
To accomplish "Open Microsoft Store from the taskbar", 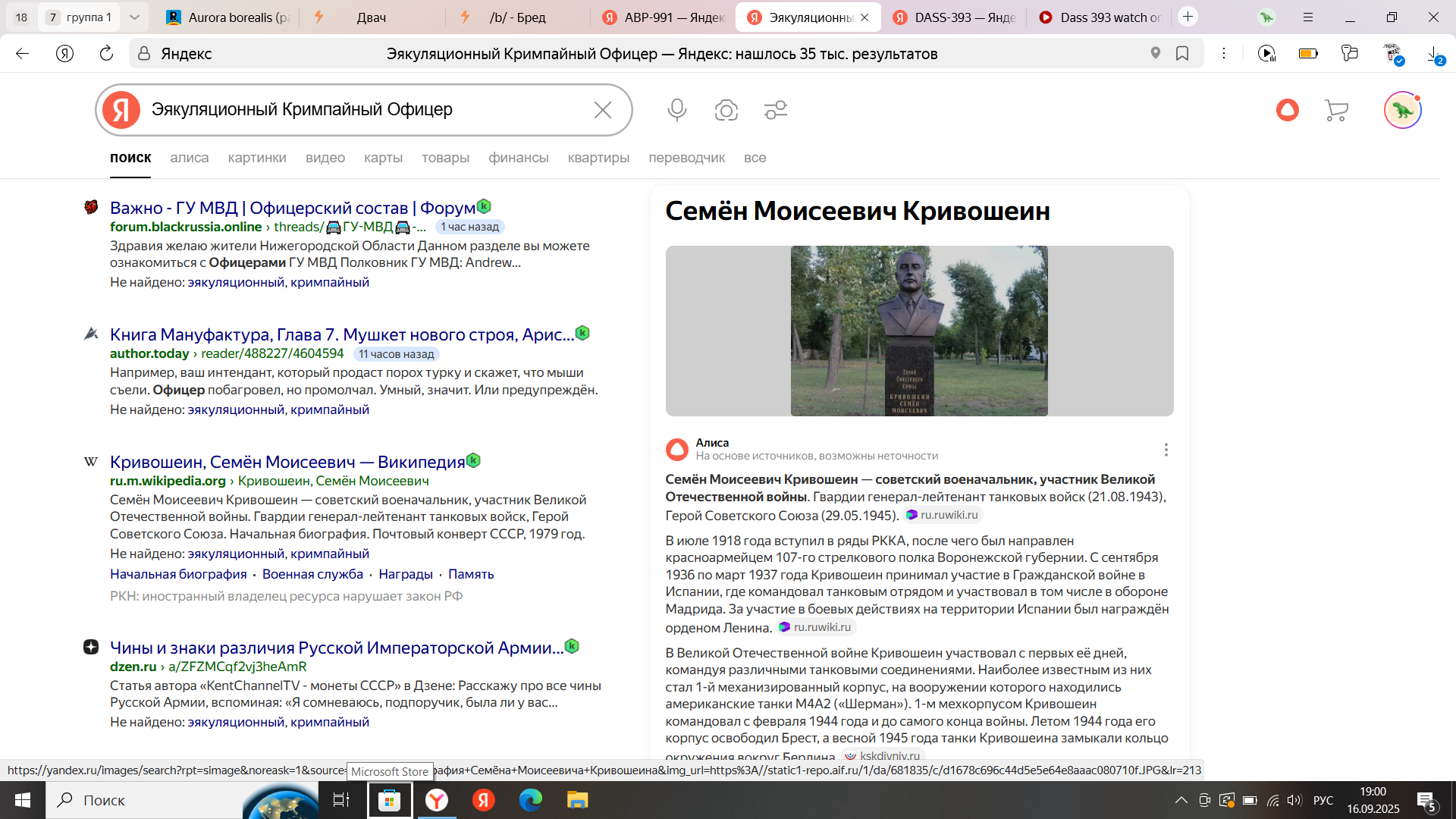I will (390, 800).
